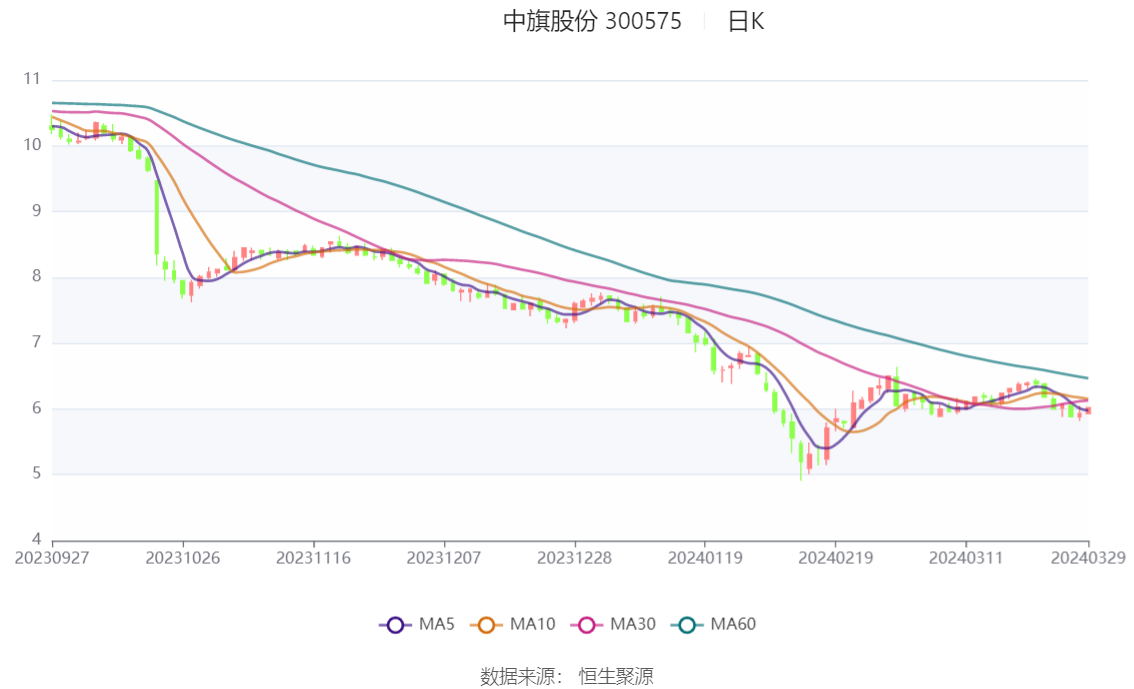The height and width of the screenshot is (689, 1134).
Task: Click the price axis label 8
Action: [36, 276]
